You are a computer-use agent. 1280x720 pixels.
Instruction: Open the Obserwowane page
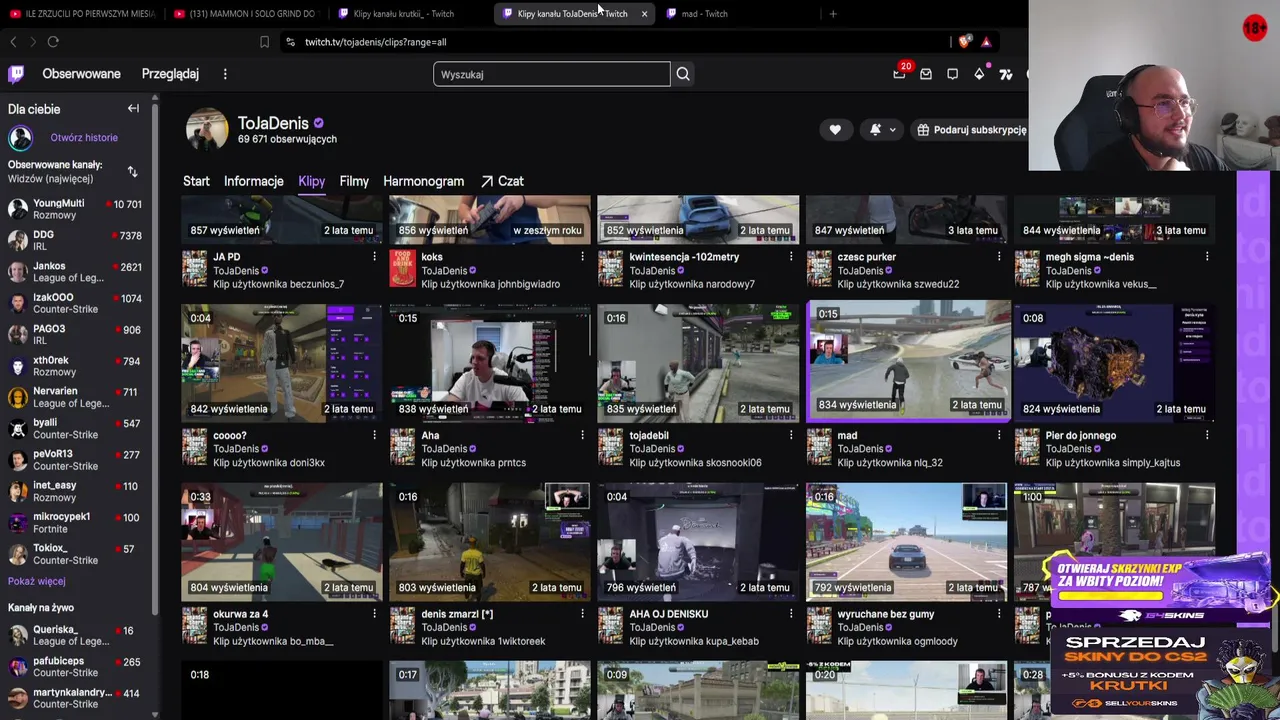81,74
